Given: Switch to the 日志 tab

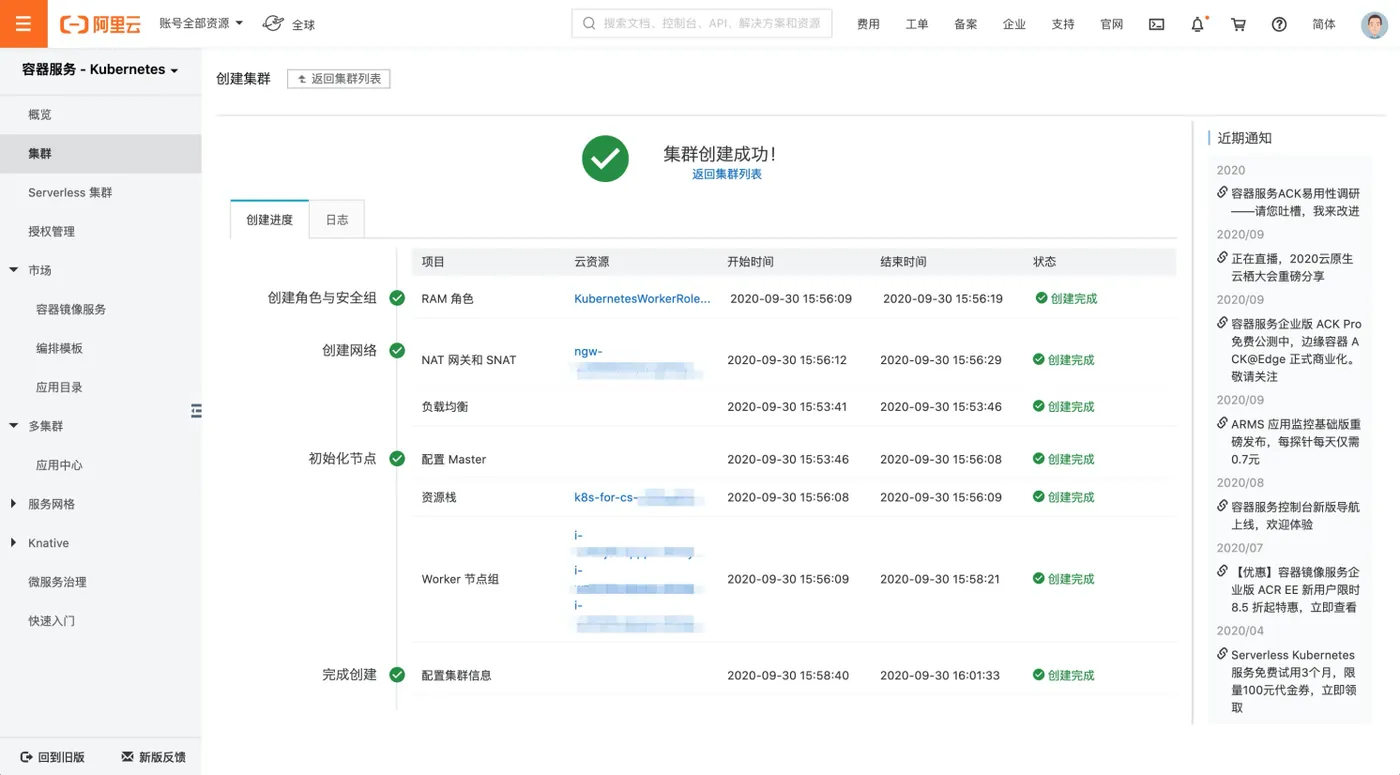Looking at the screenshot, I should [x=337, y=219].
